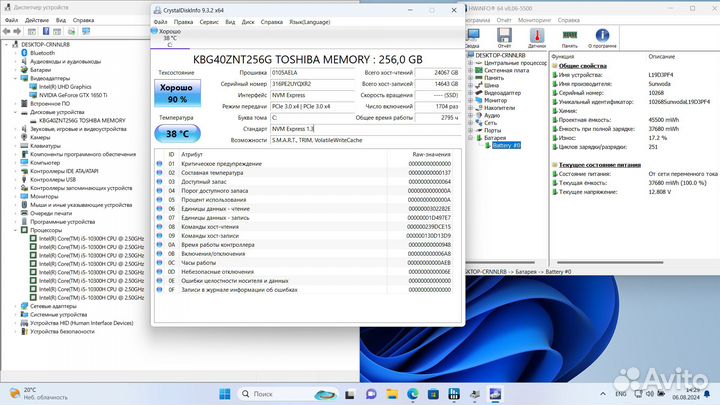Show hidden tray icons chevron
This screenshot has height=405, width=720.
tap(602, 394)
